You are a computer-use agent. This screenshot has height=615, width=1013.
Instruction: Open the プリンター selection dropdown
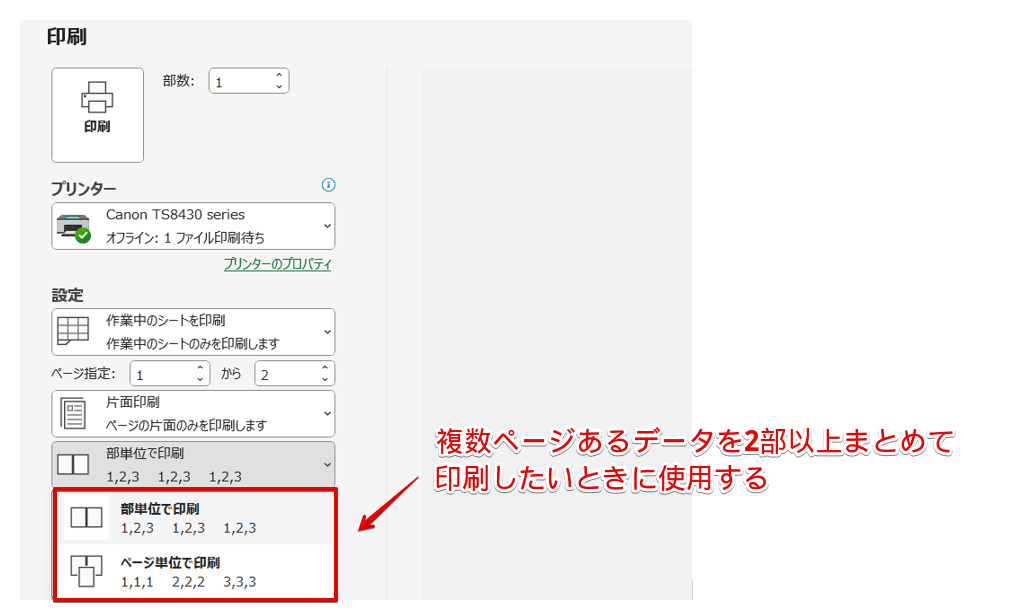click(x=325, y=225)
